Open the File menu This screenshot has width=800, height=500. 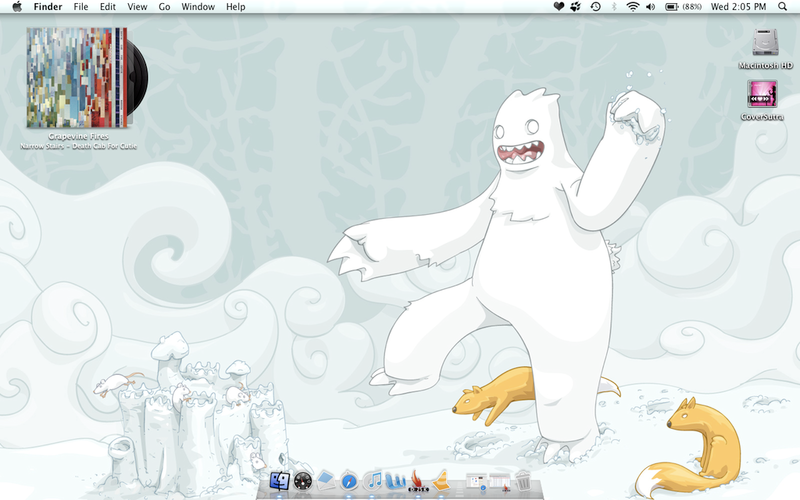80,7
